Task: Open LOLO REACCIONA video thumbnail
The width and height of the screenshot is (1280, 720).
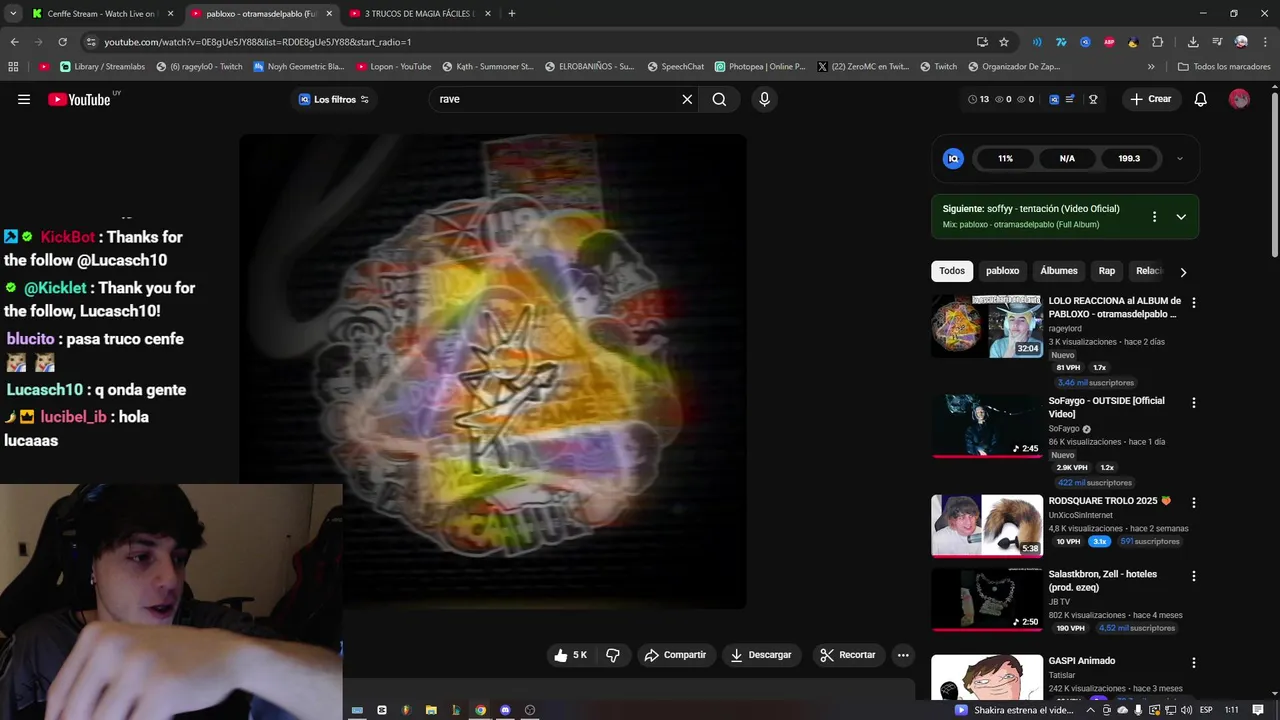Action: click(x=987, y=326)
